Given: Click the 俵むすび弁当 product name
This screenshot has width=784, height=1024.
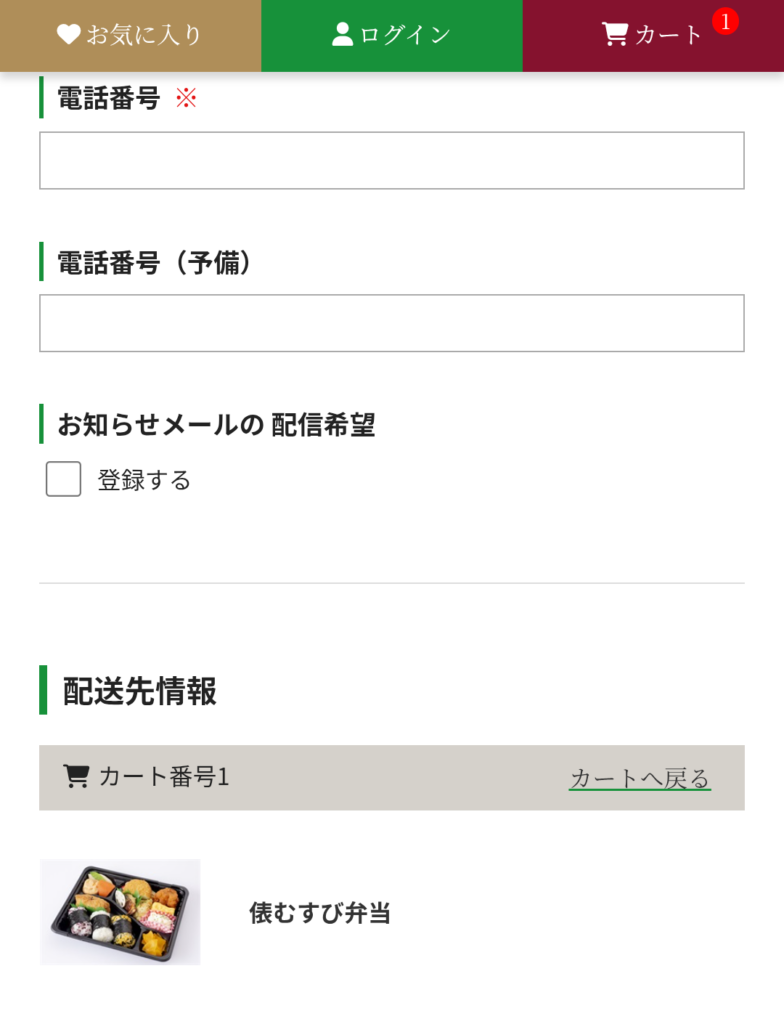Looking at the screenshot, I should [x=319, y=913].
